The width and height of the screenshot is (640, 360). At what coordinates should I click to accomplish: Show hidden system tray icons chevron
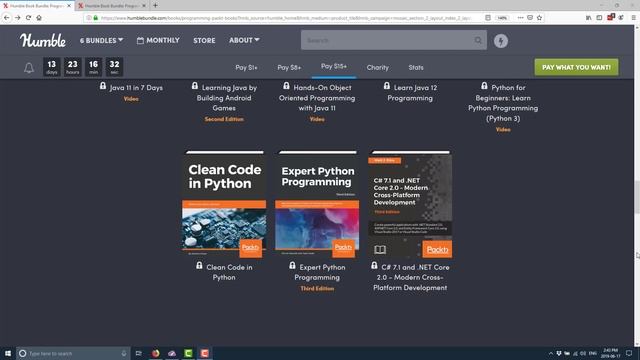pos(551,353)
